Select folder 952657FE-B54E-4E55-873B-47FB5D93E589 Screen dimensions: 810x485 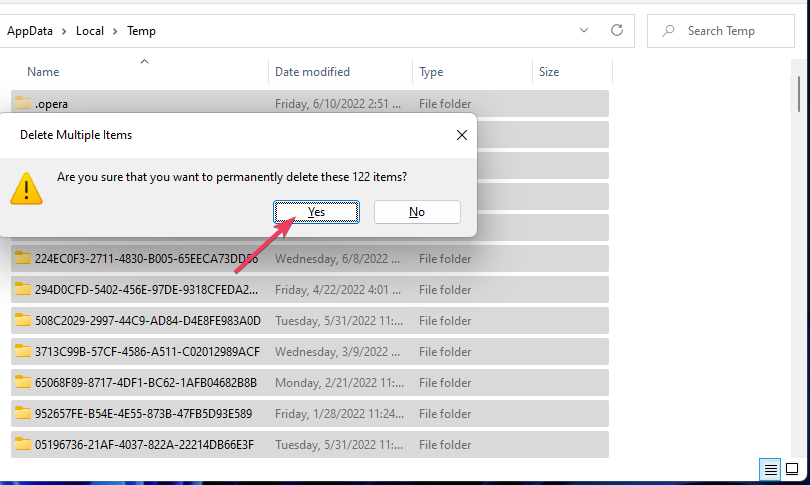[144, 414]
